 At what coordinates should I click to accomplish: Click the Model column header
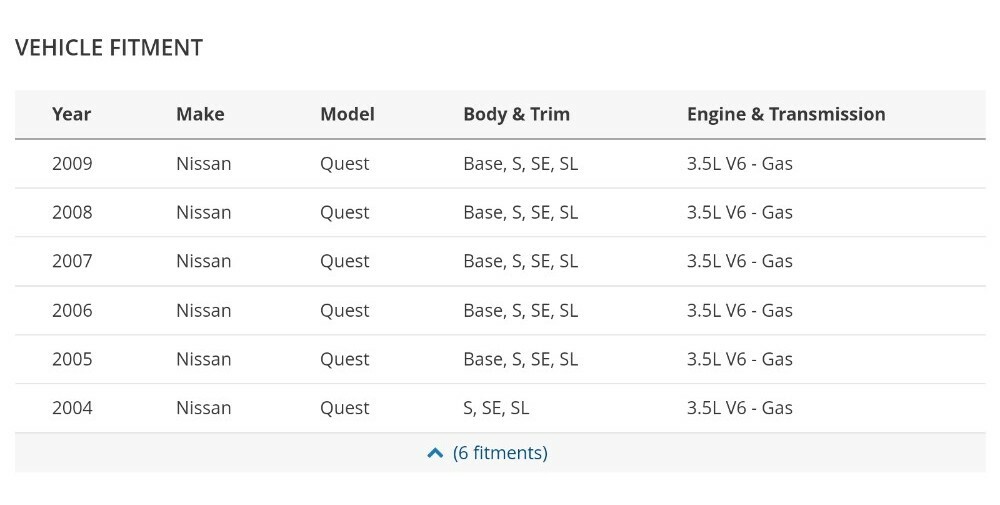point(347,114)
